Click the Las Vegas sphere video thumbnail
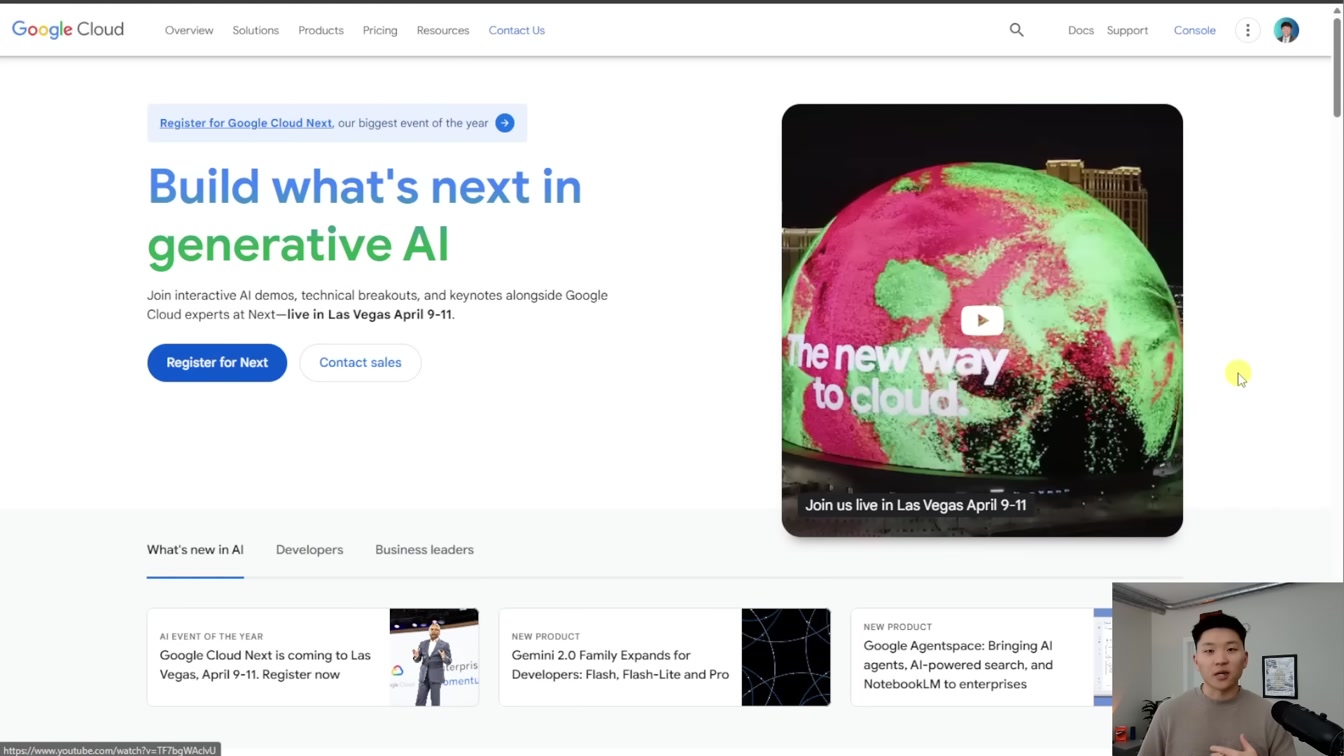 (982, 320)
